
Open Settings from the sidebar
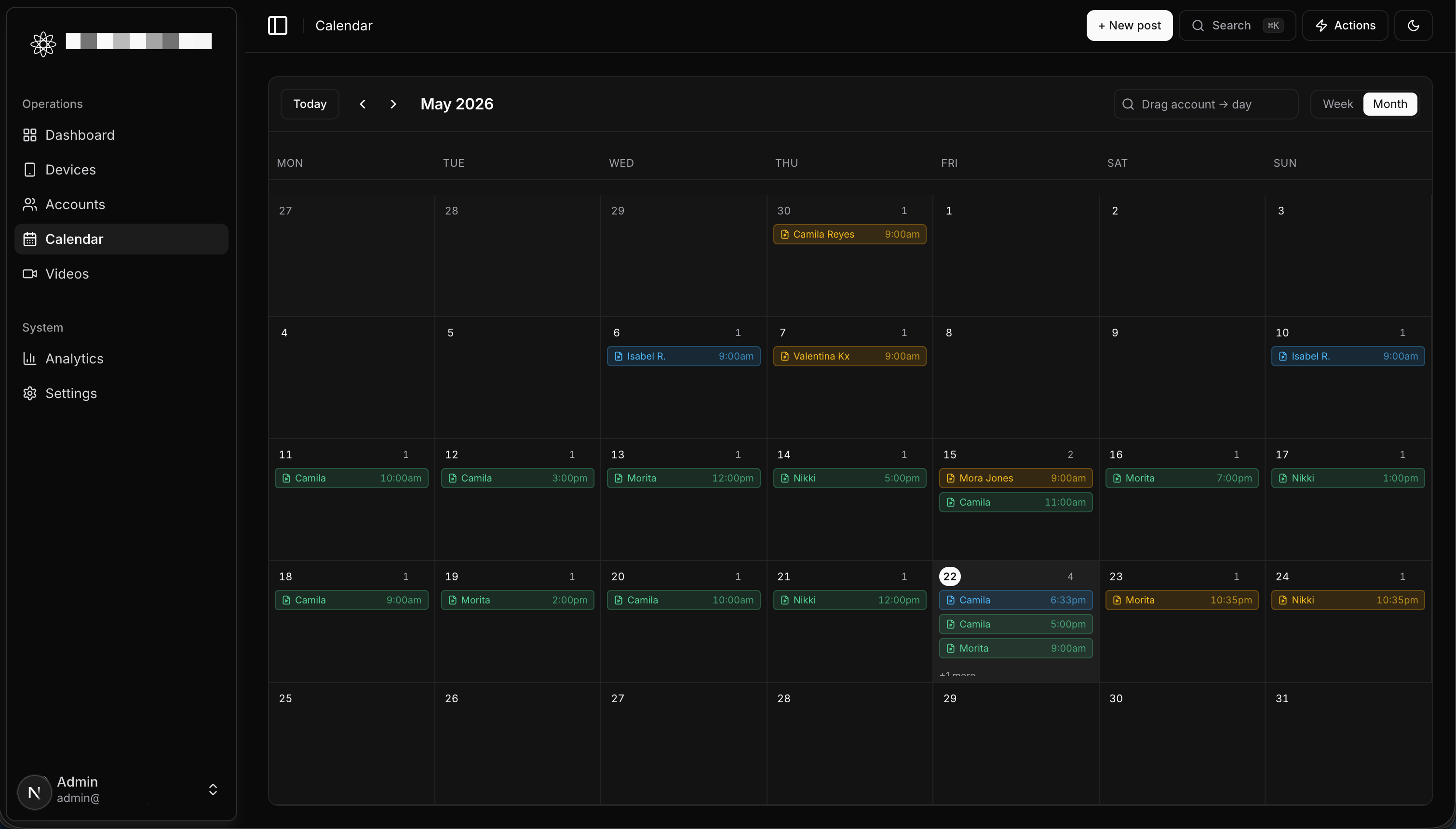pos(121,393)
